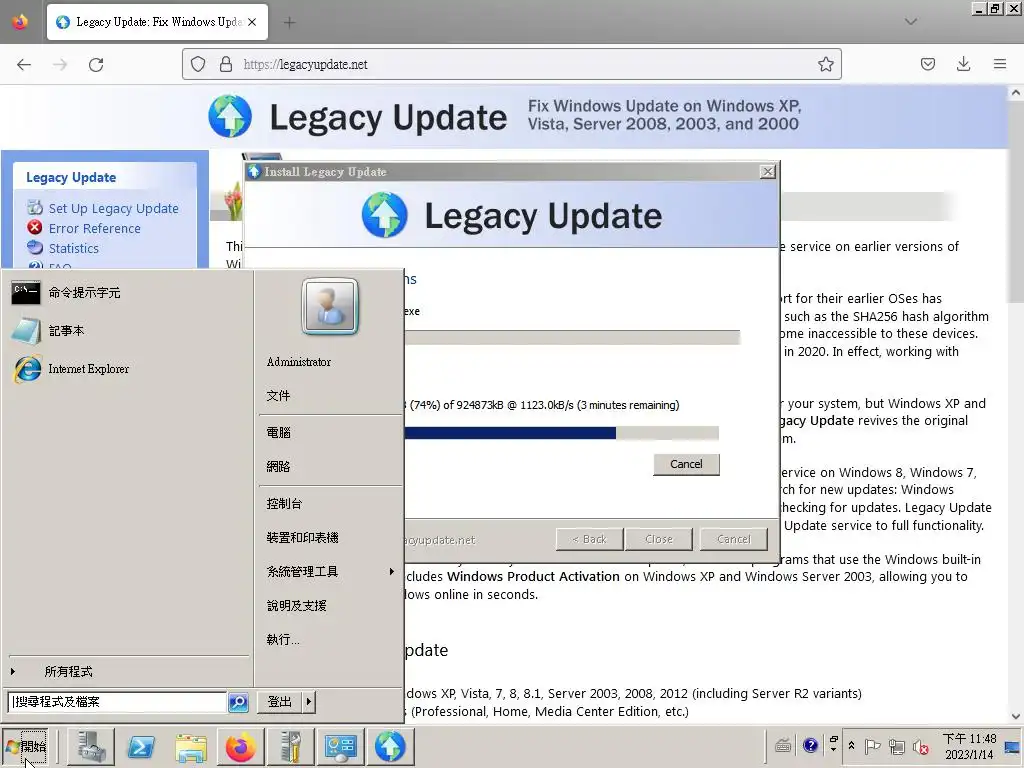The height and width of the screenshot is (768, 1024).
Task: Switch to Legacy Update installer in taskbar
Action: pos(391,746)
